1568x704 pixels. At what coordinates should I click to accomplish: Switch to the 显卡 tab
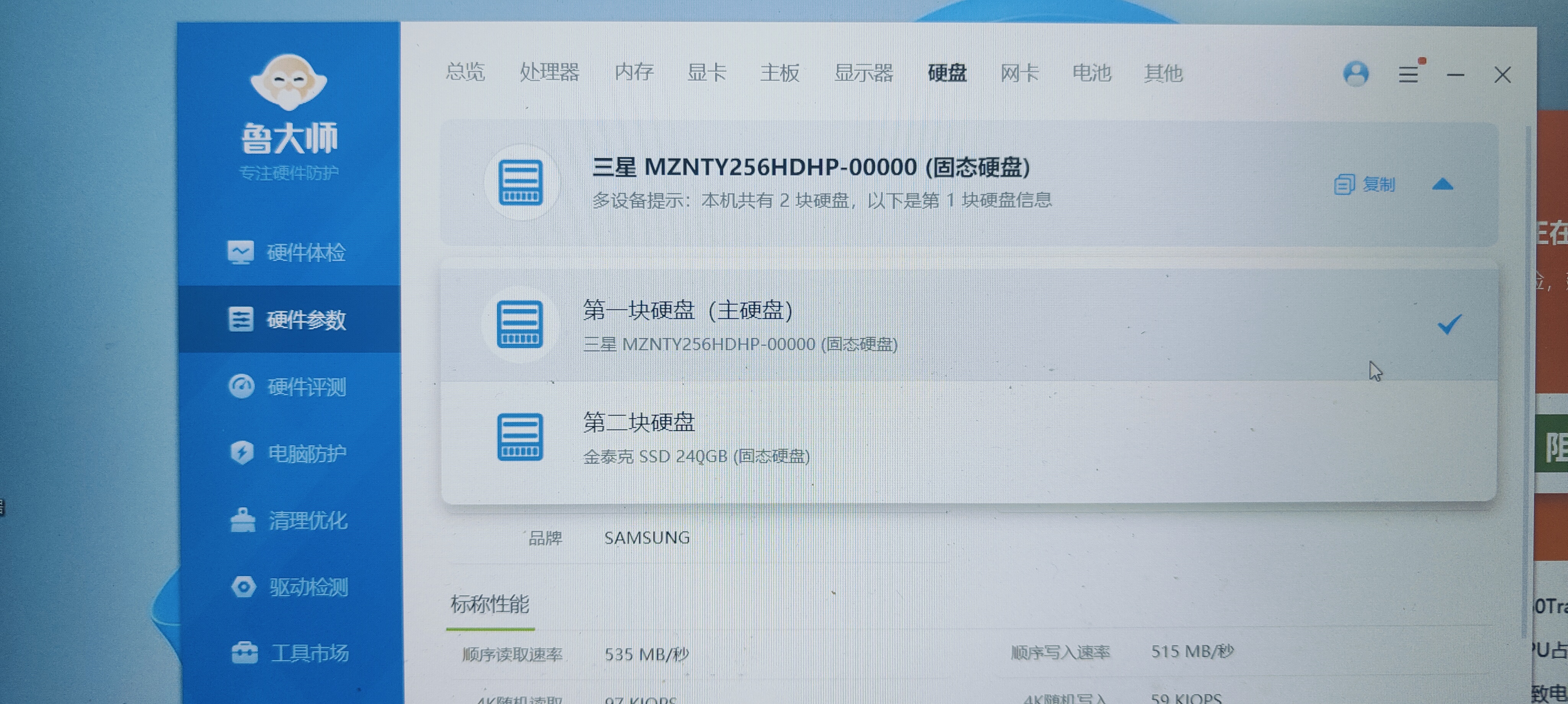coord(707,72)
